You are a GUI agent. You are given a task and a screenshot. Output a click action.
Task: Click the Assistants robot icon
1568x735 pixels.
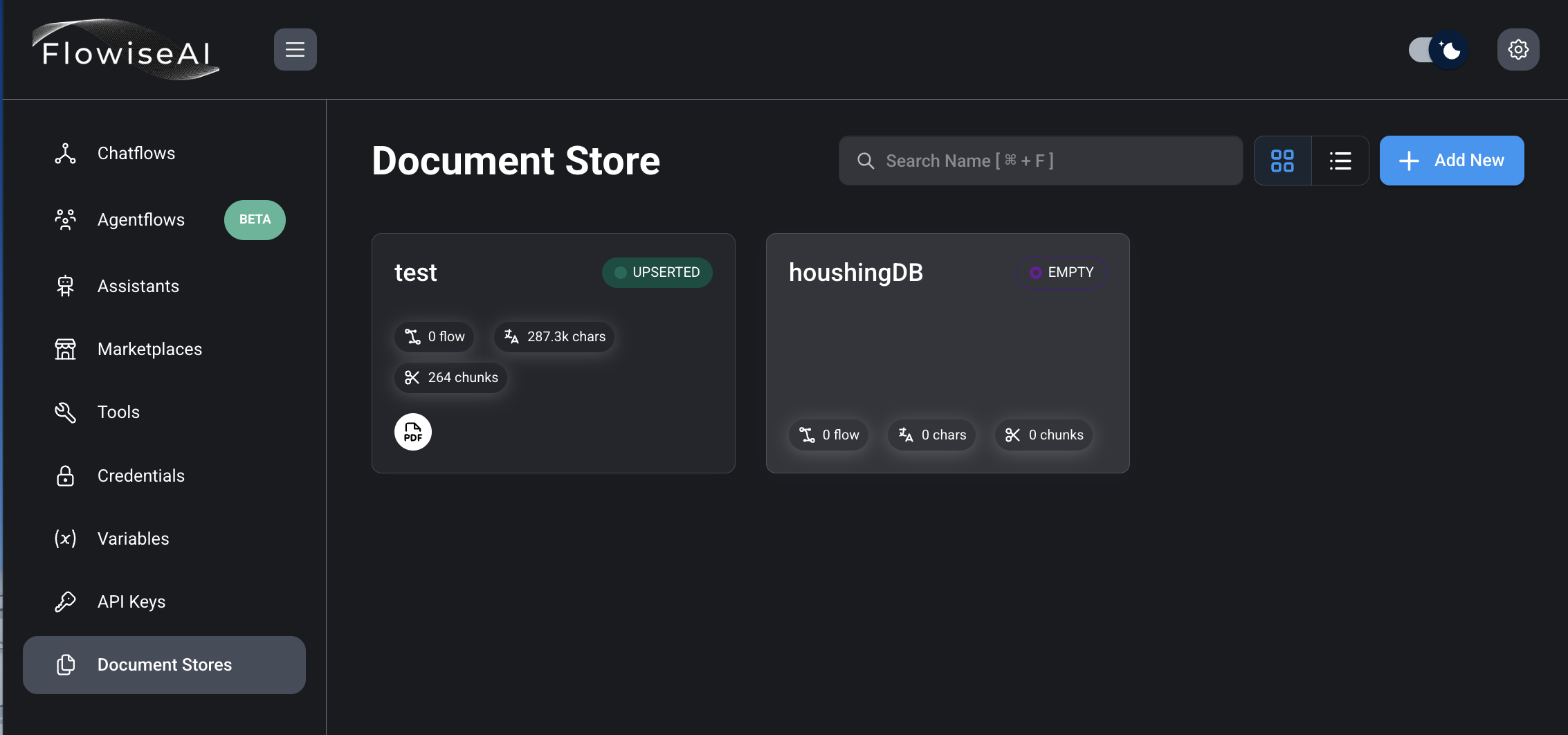66,286
